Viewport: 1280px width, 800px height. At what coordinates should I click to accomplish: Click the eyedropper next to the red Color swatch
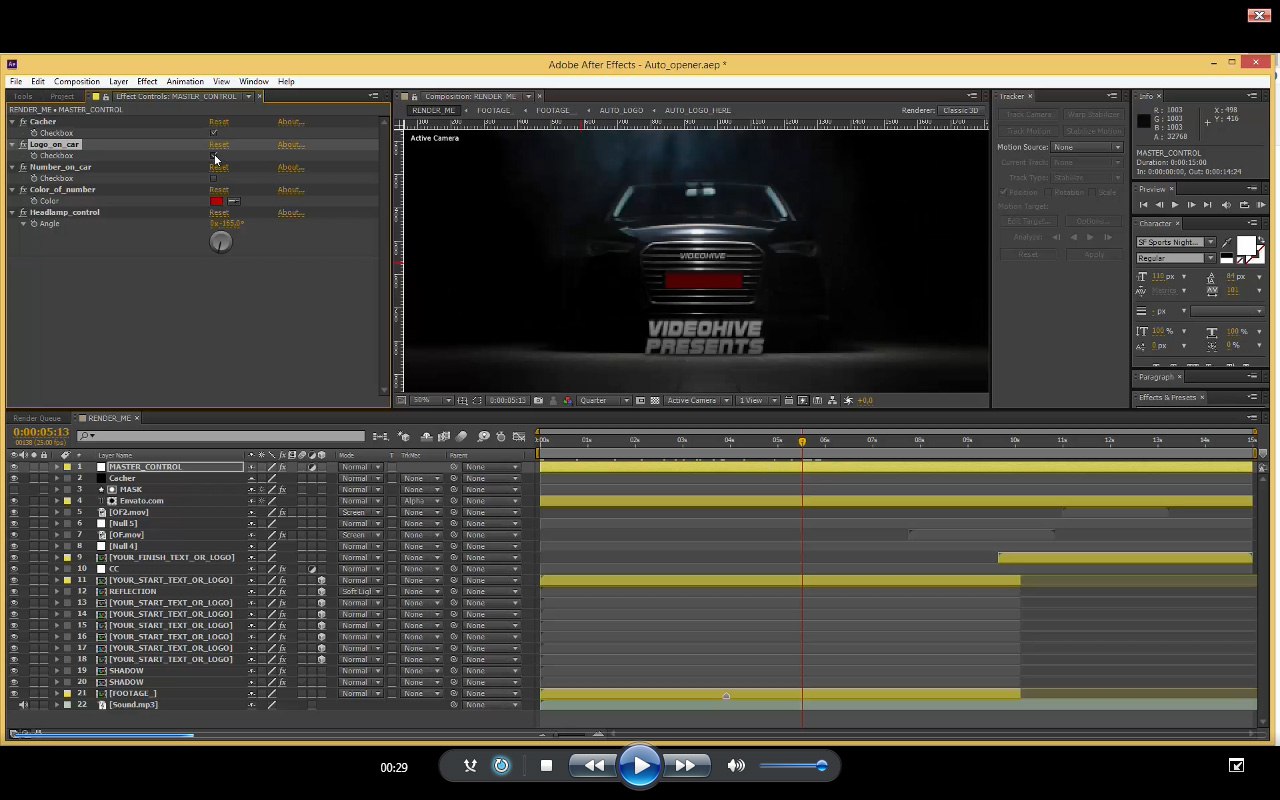pos(234,201)
